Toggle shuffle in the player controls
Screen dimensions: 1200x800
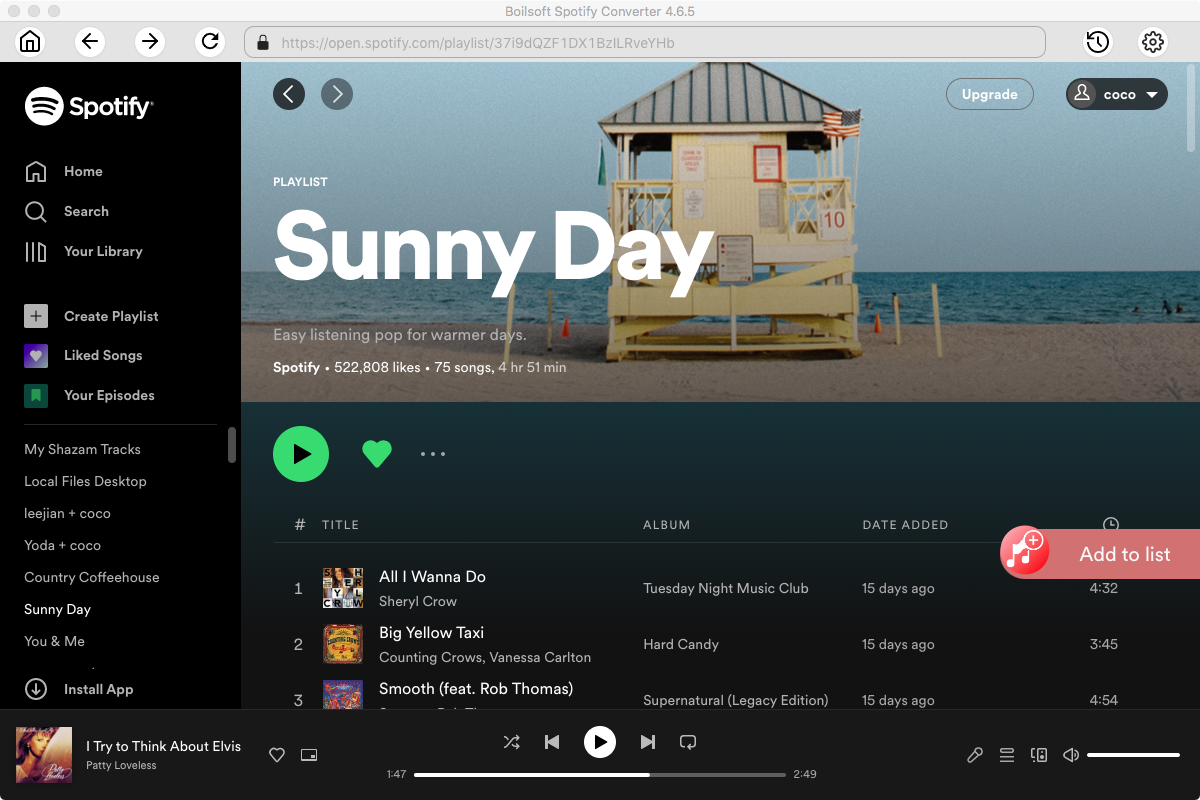coord(511,742)
